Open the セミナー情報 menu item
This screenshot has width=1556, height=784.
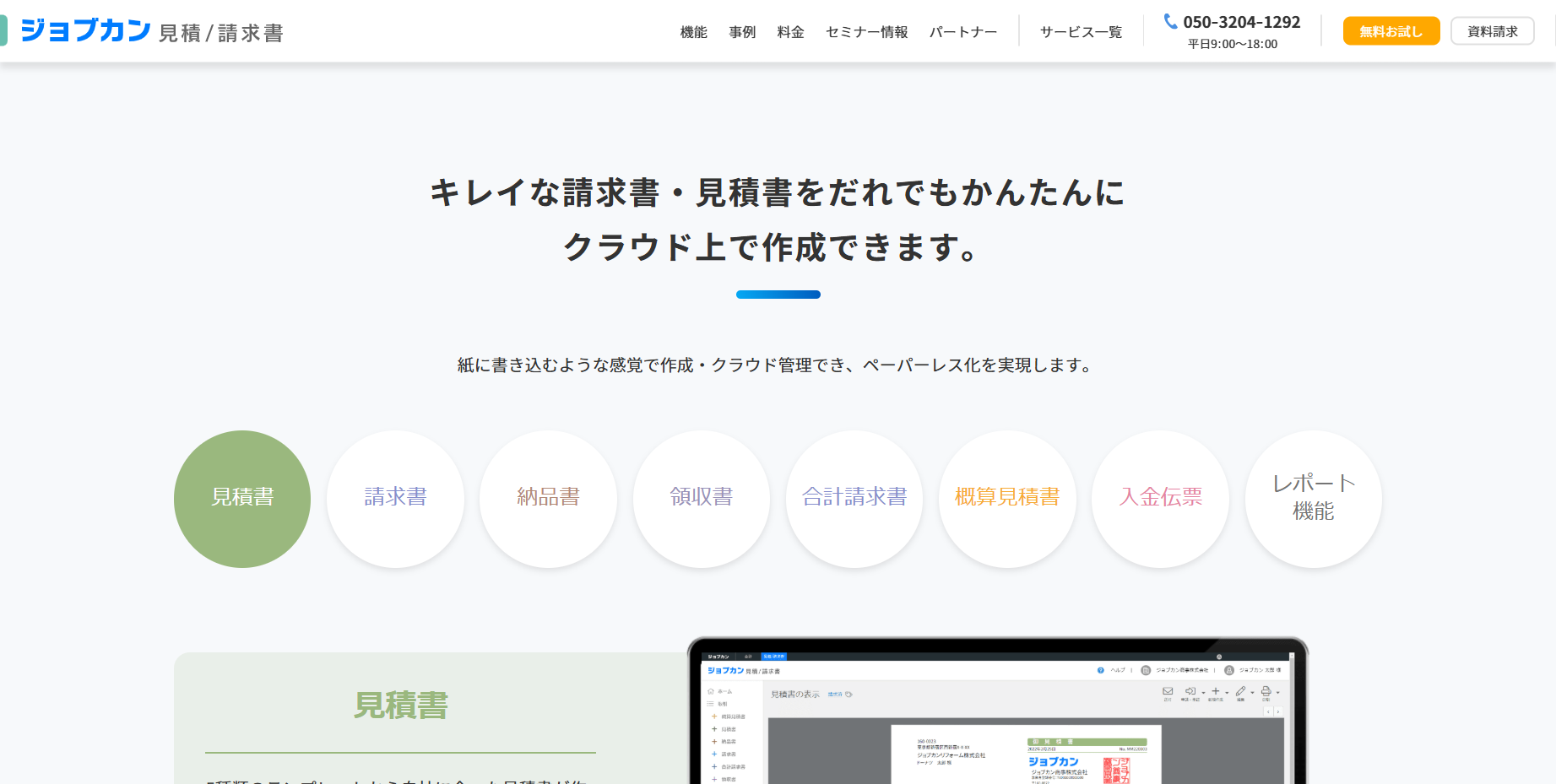click(x=867, y=32)
